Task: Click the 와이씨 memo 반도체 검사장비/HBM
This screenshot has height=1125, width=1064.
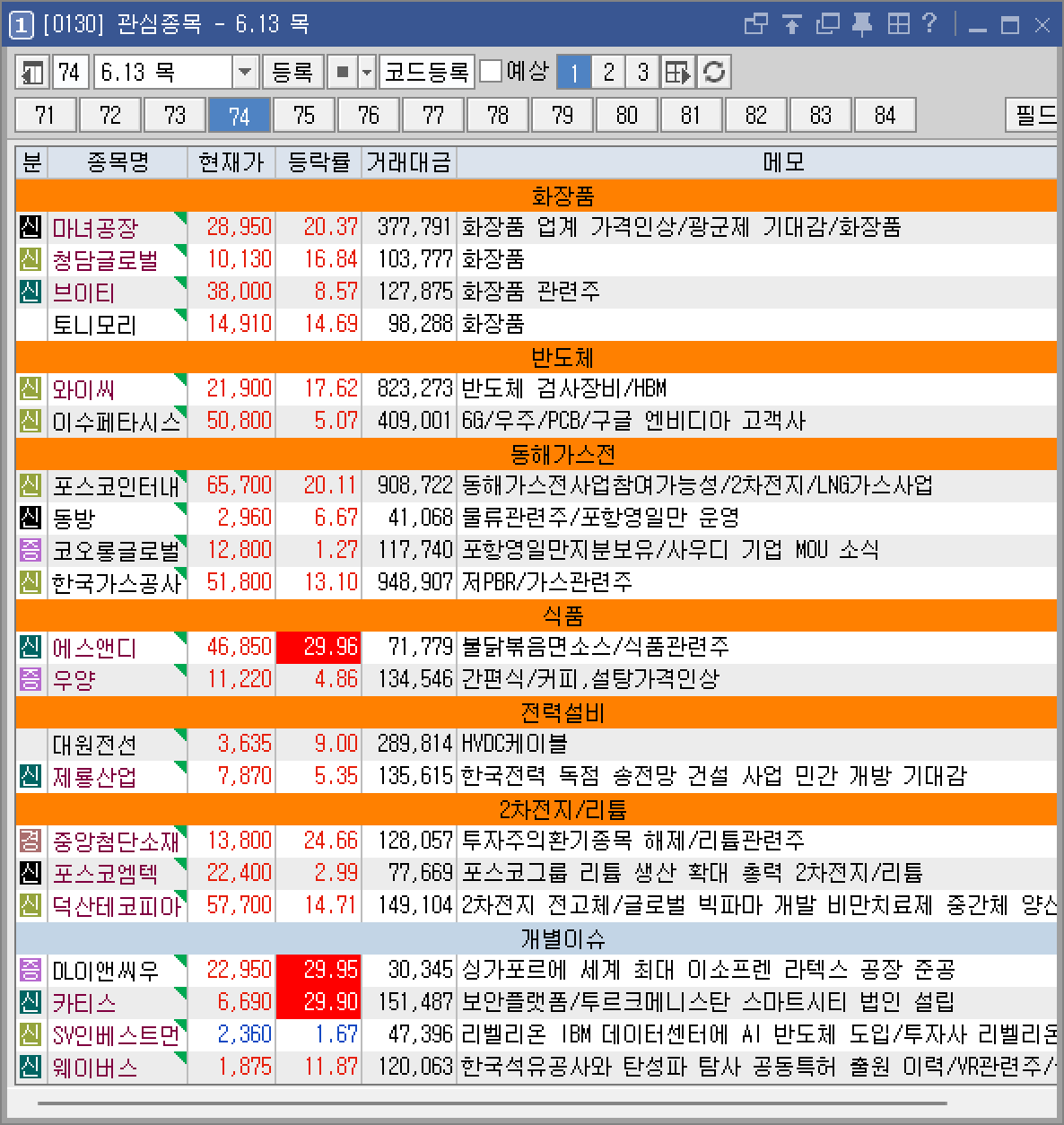Action: tap(564, 388)
